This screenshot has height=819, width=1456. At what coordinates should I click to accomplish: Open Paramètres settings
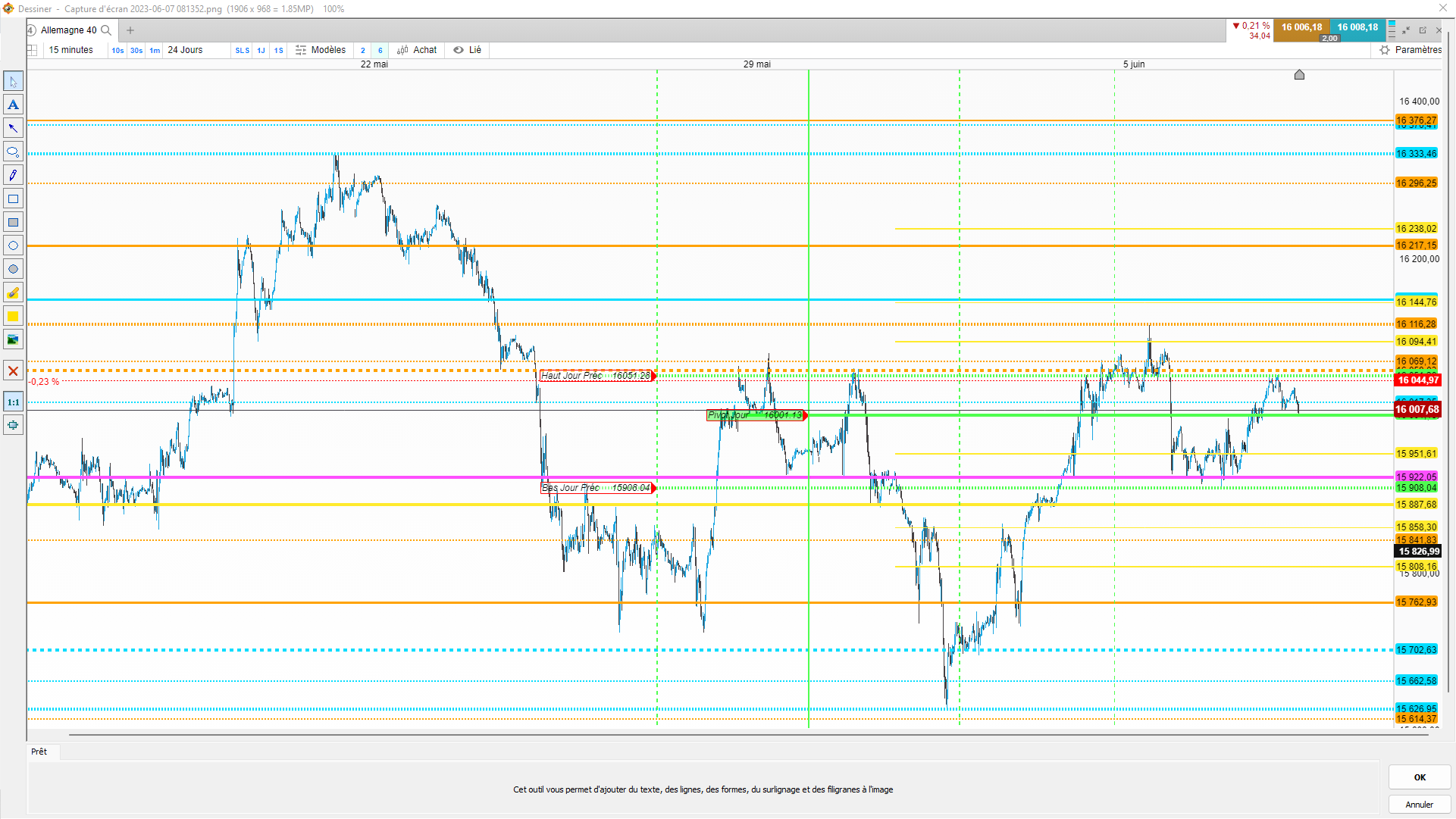(1411, 50)
